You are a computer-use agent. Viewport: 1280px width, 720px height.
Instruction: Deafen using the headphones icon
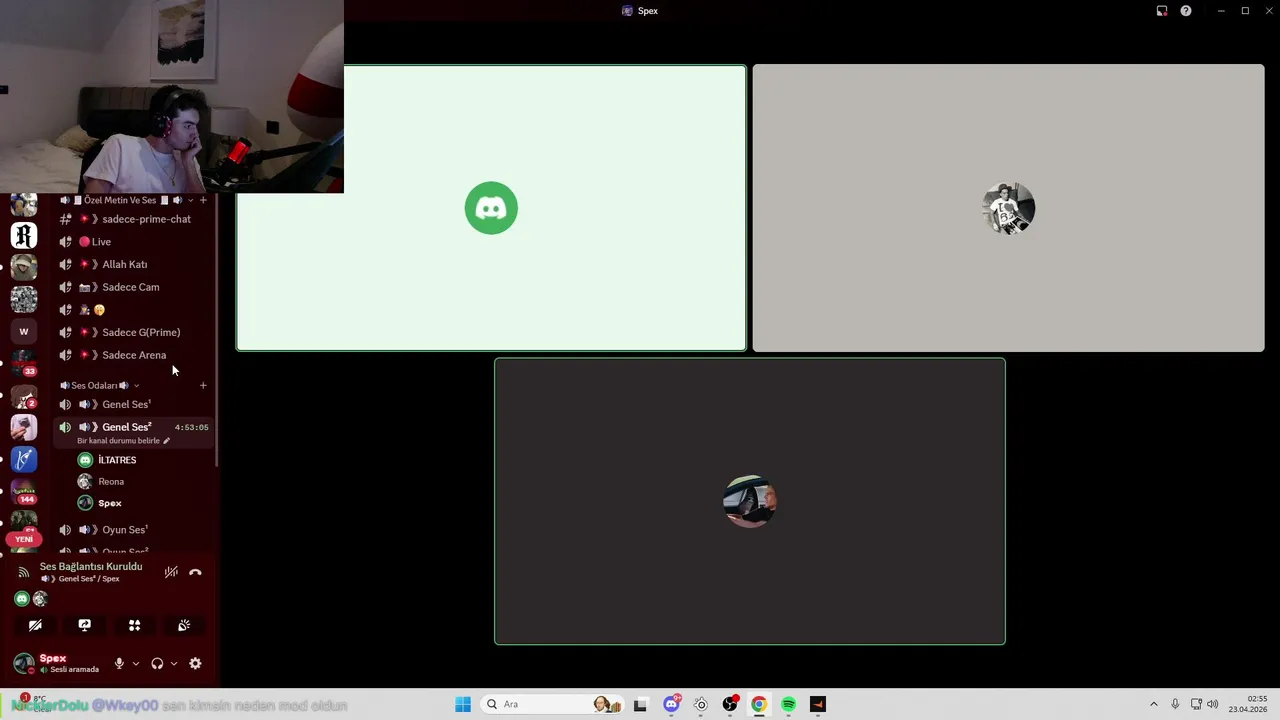(157, 663)
